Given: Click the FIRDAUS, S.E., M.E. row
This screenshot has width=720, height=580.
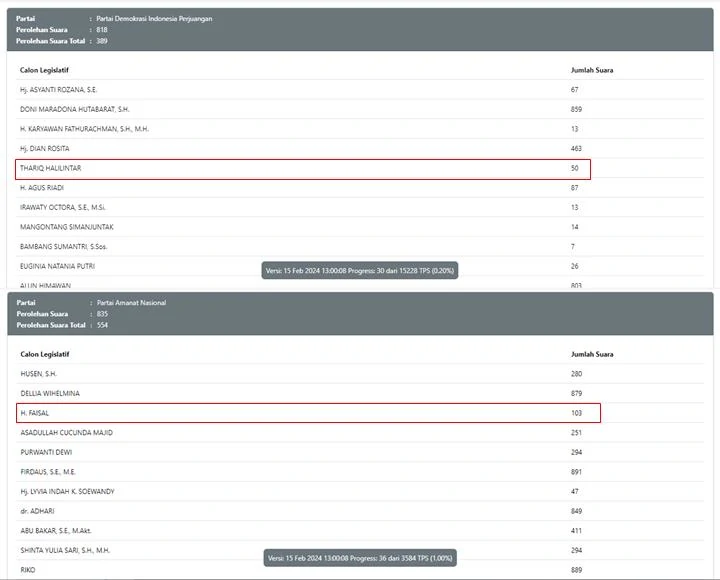Looking at the screenshot, I should click(360, 472).
